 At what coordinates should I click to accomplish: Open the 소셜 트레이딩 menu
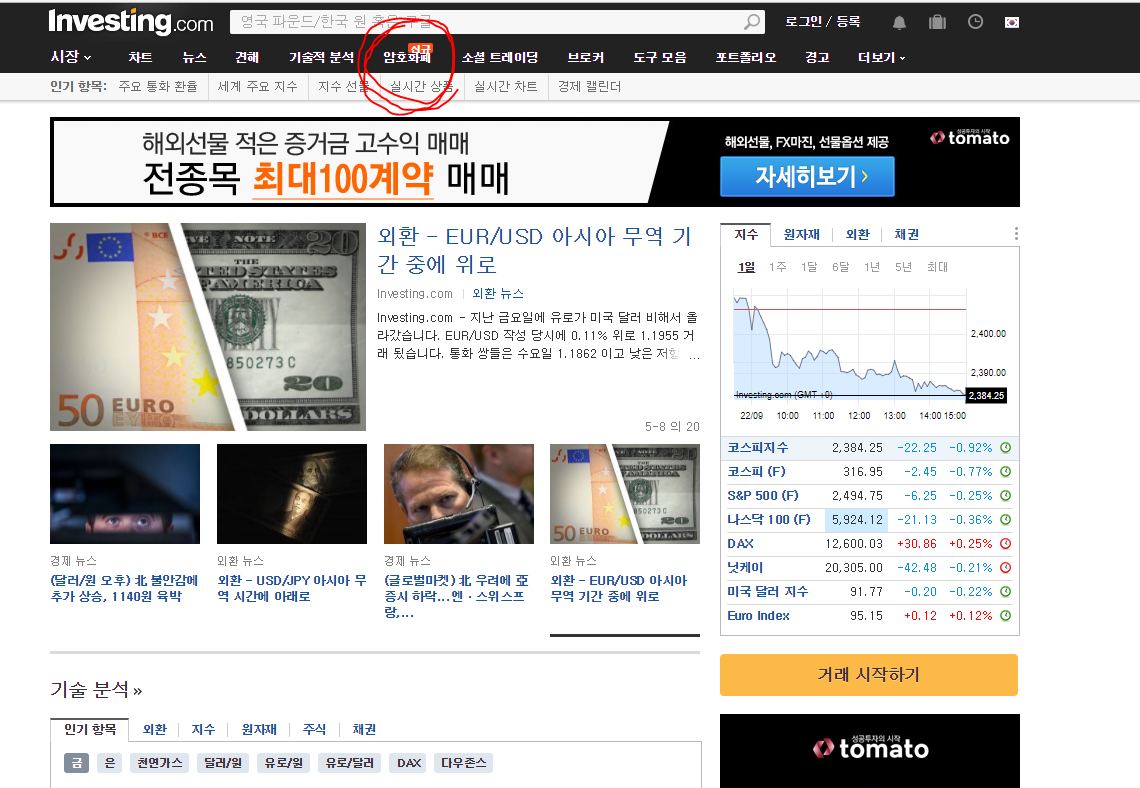click(500, 57)
